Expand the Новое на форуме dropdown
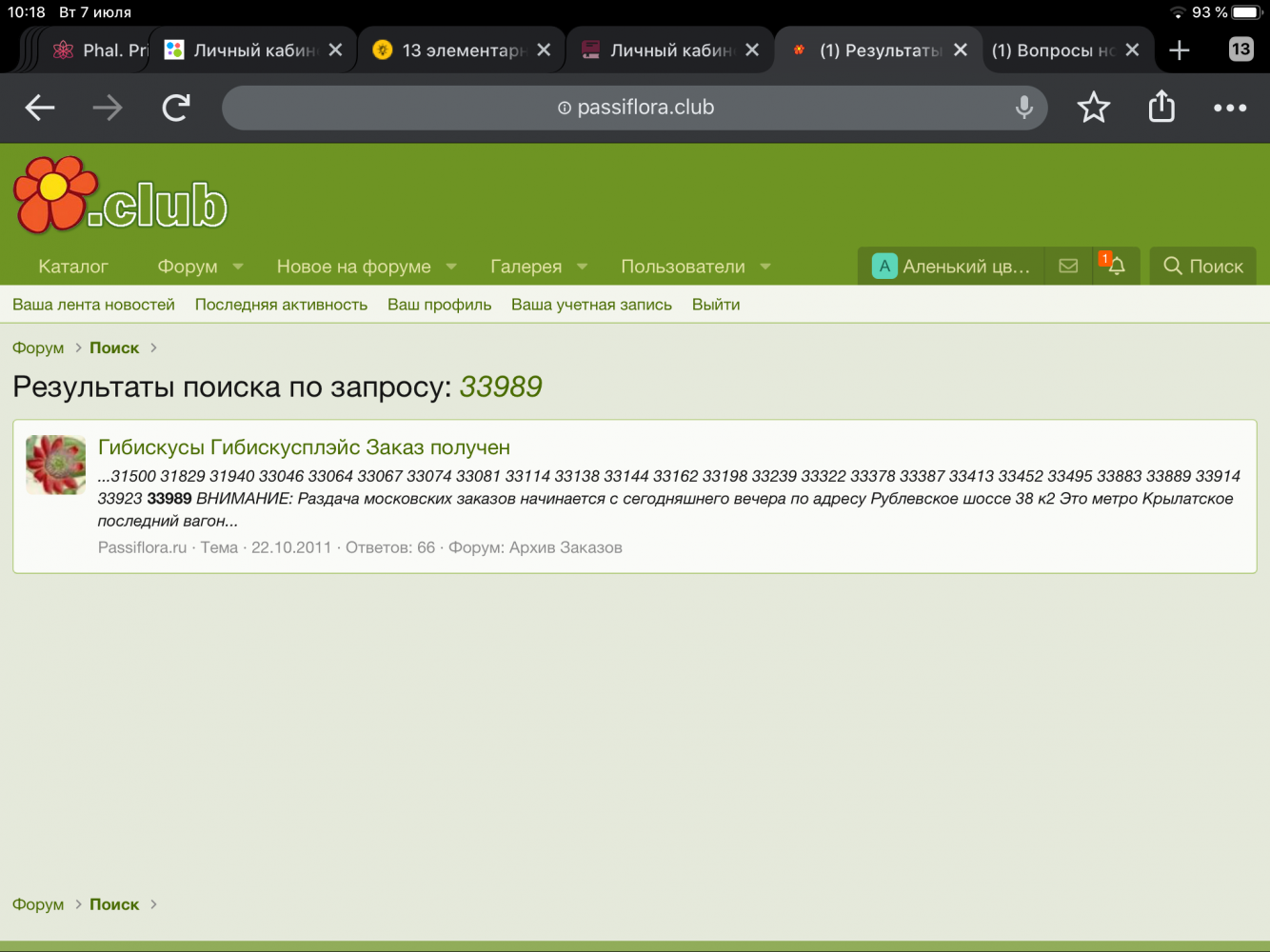Screen dimensions: 1270x952 click(451, 267)
